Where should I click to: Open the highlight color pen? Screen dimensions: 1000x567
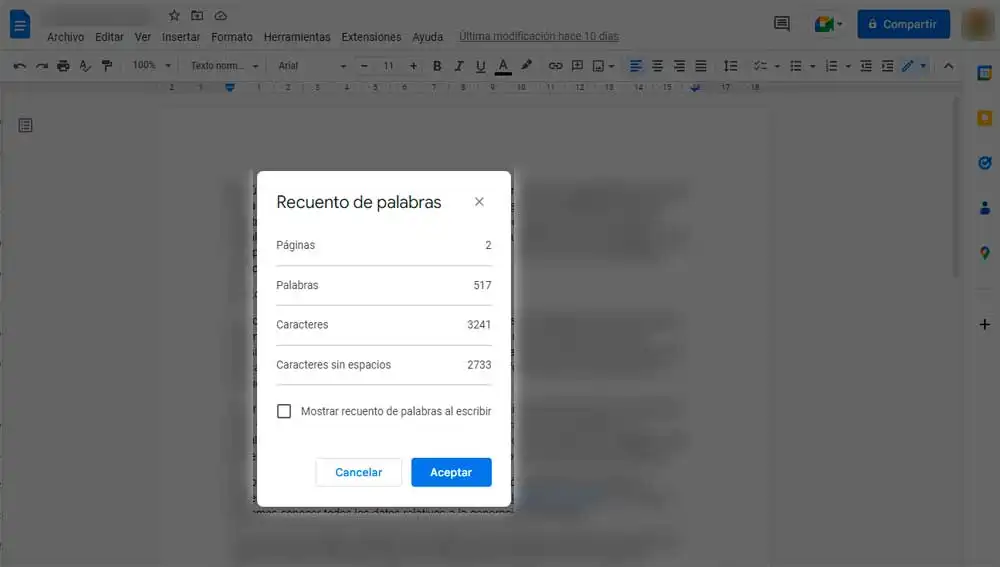pos(526,65)
